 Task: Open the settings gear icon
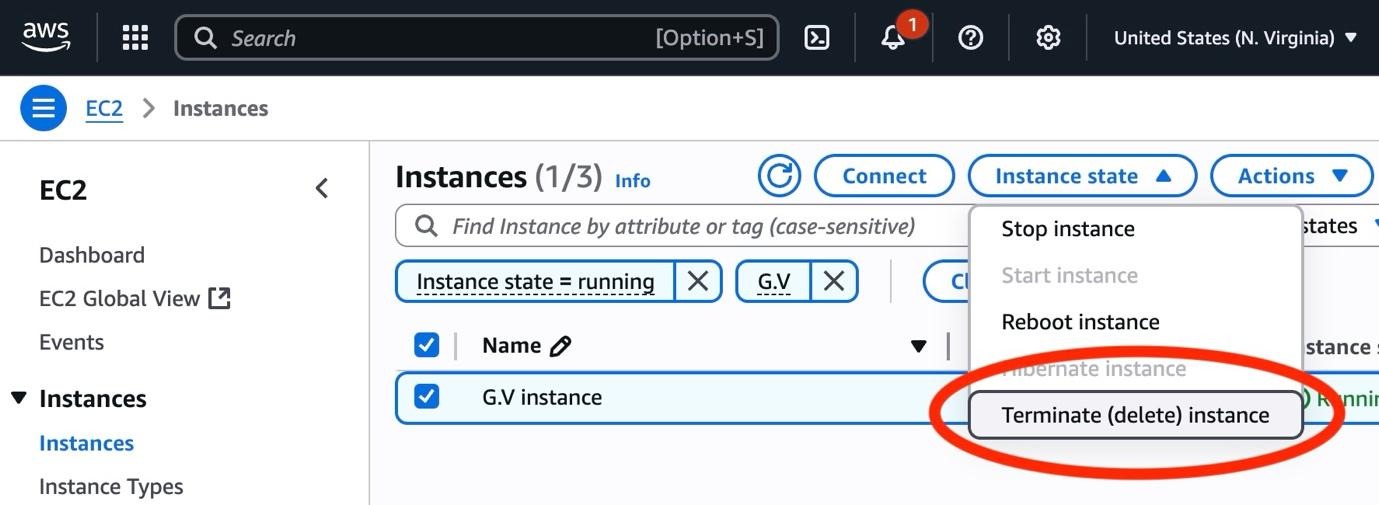click(1047, 38)
